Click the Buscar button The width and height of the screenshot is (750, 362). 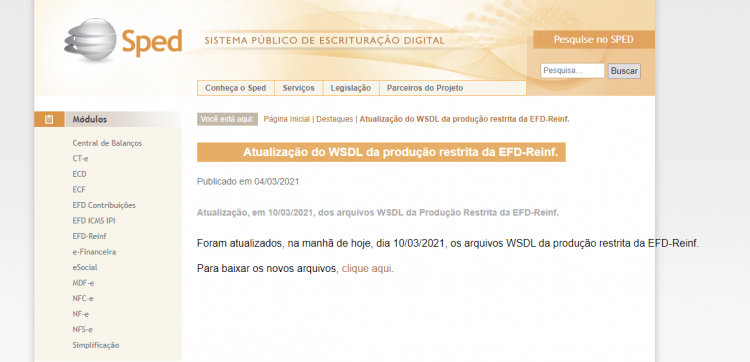coord(624,71)
